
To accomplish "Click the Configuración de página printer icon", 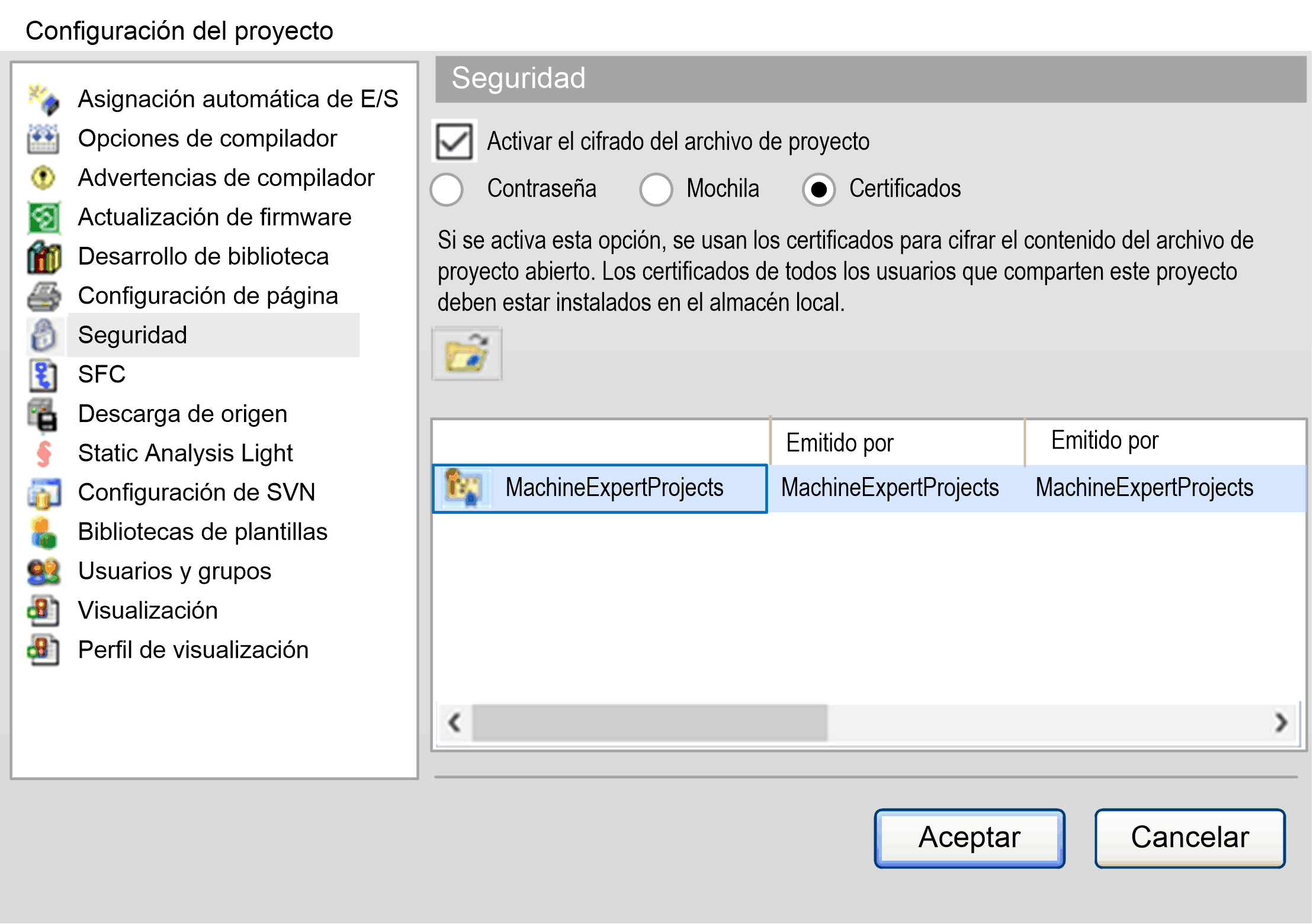I will (43, 296).
